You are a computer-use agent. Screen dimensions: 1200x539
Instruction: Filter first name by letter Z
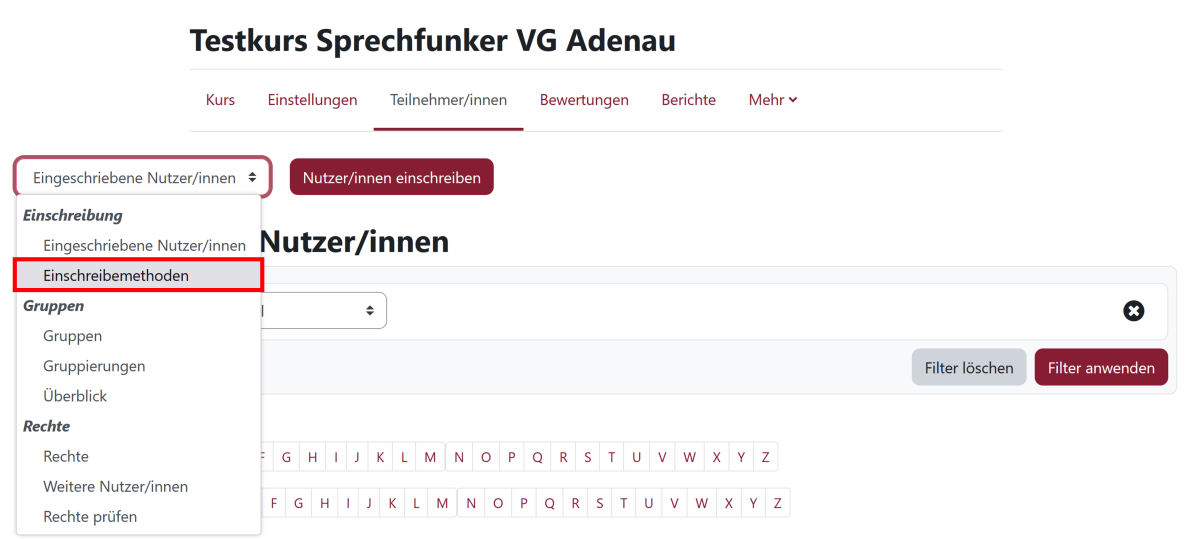point(765,458)
